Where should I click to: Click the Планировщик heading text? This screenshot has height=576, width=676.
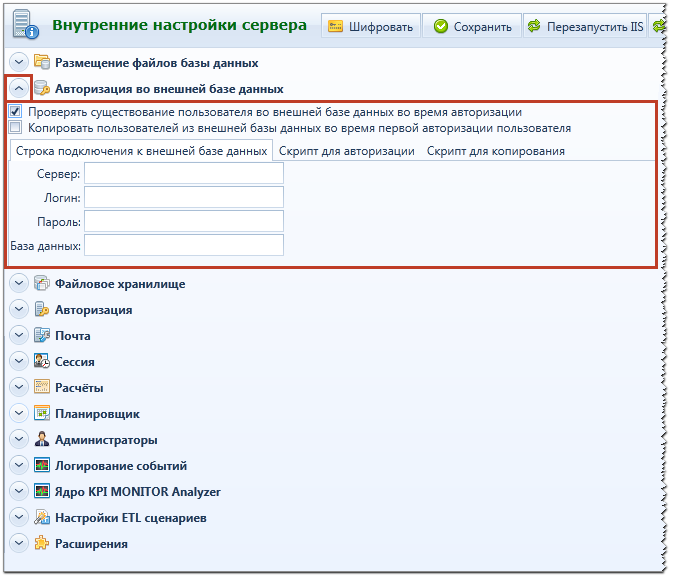(x=97, y=414)
